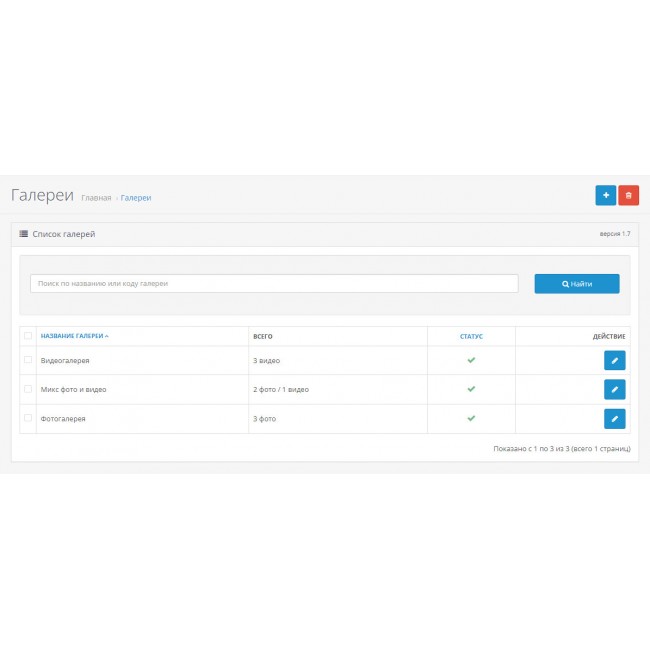Sort table by Название галереи column
The width and height of the screenshot is (650, 650).
(74, 336)
